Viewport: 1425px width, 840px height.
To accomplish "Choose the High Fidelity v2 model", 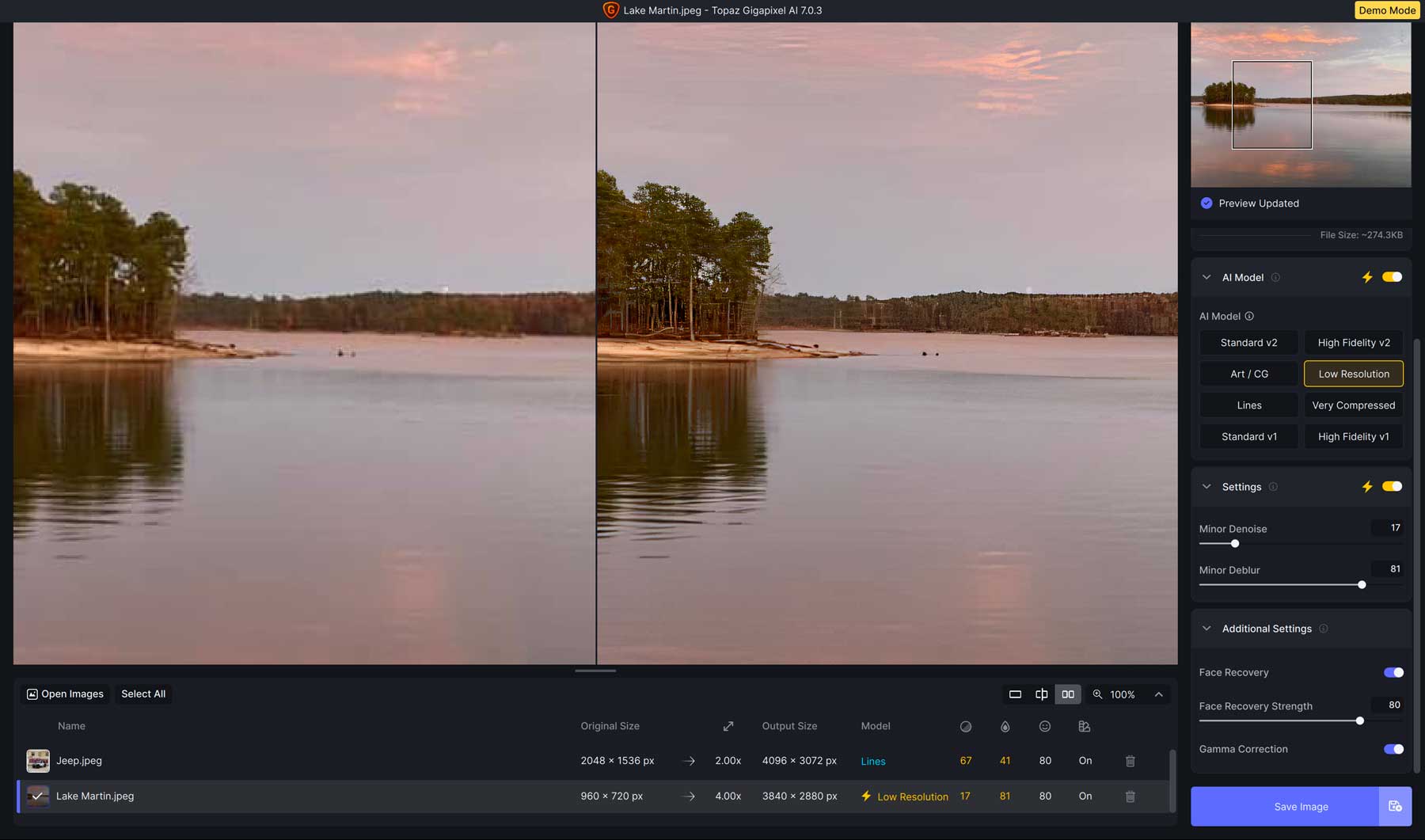I will [1353, 343].
